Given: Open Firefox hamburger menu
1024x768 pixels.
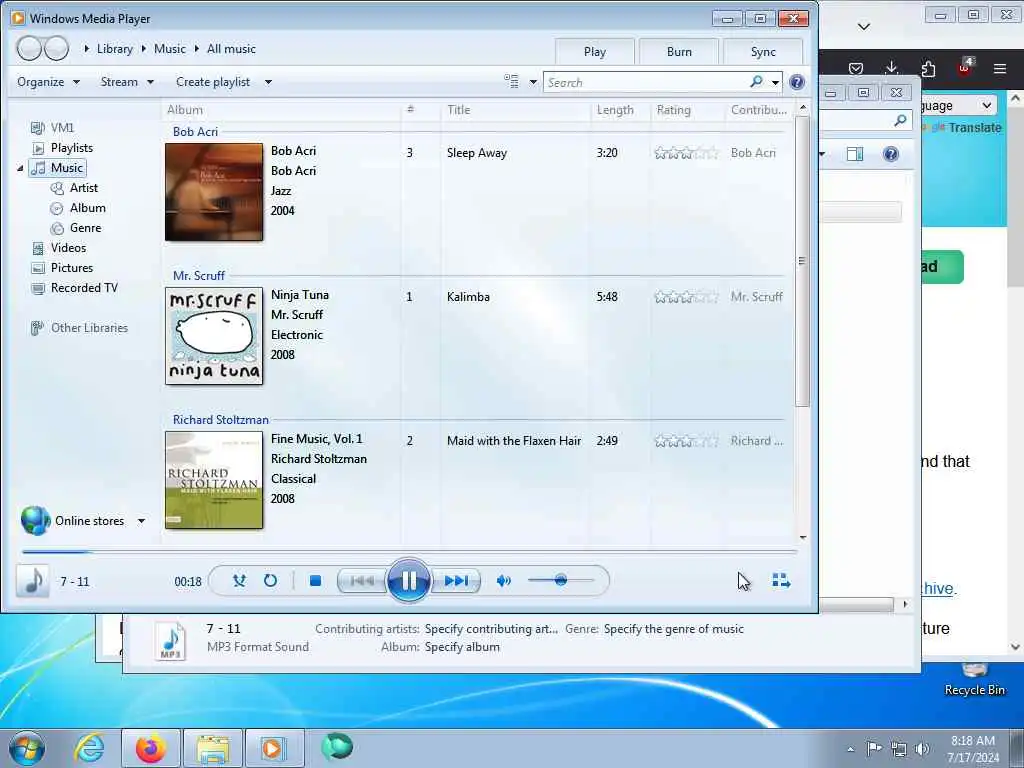Looking at the screenshot, I should tap(1000, 69).
